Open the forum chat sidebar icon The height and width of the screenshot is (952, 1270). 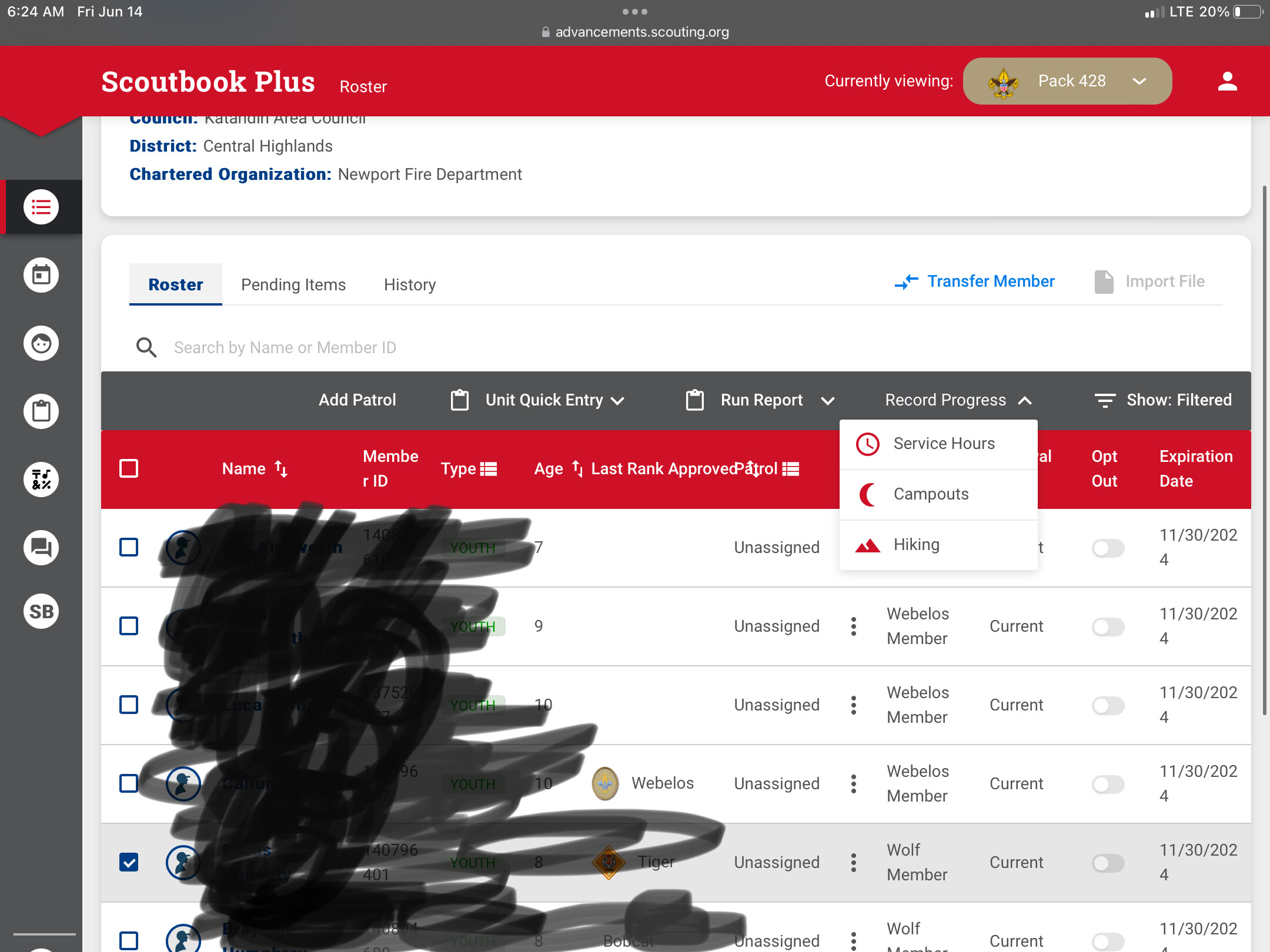[x=41, y=548]
